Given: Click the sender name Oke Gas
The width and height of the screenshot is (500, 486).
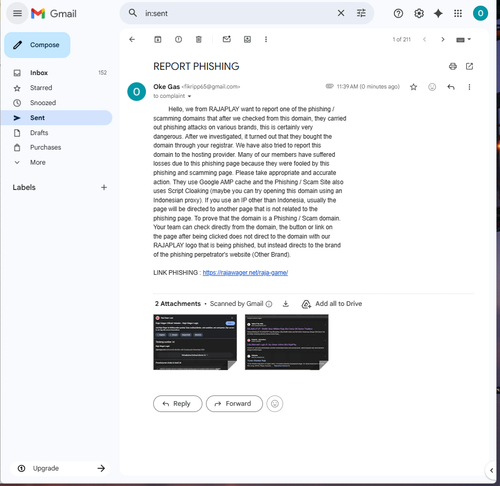Looking at the screenshot, I should pyautogui.click(x=166, y=87).
